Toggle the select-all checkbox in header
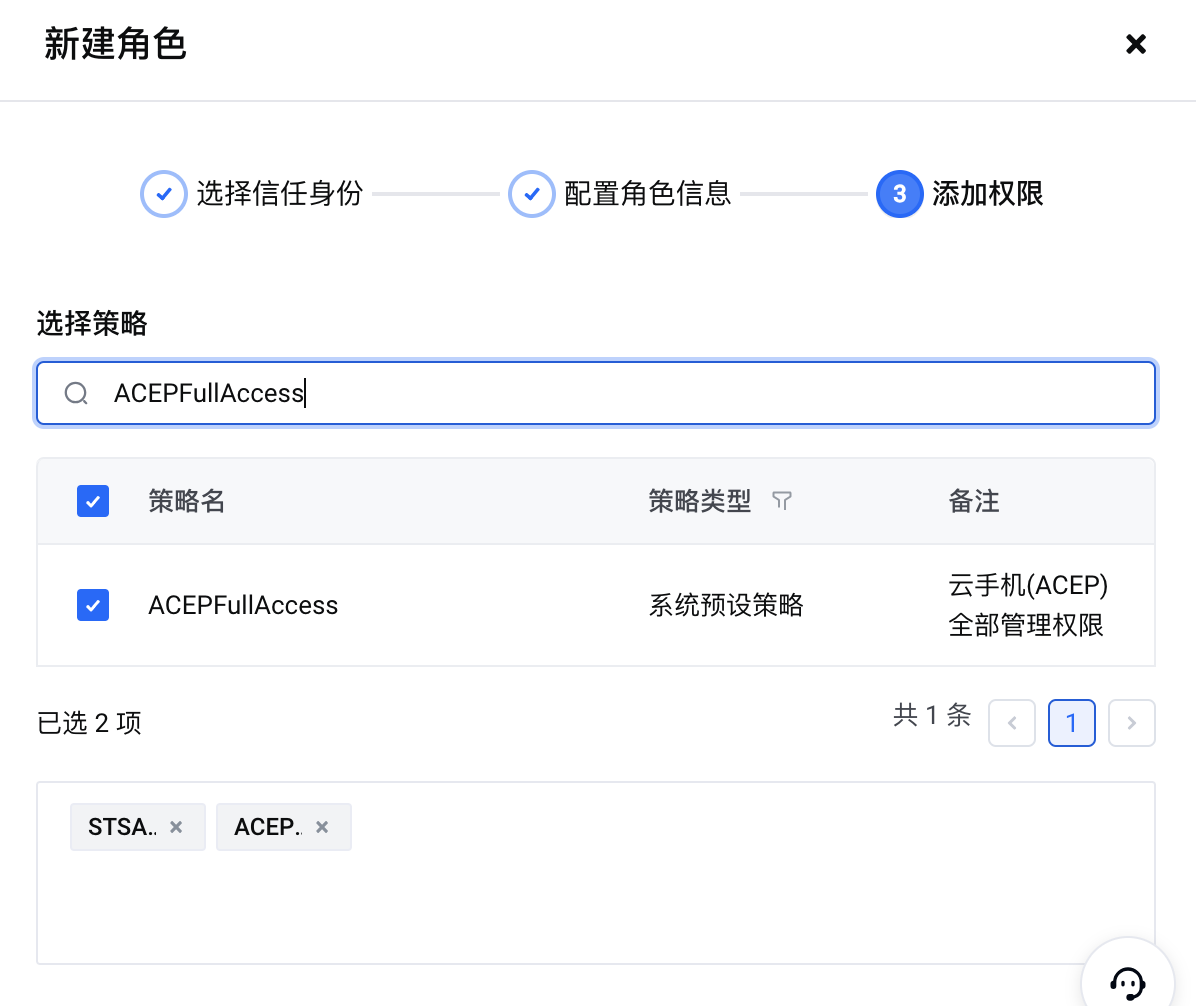Image resolution: width=1196 pixels, height=1006 pixels. (93, 501)
